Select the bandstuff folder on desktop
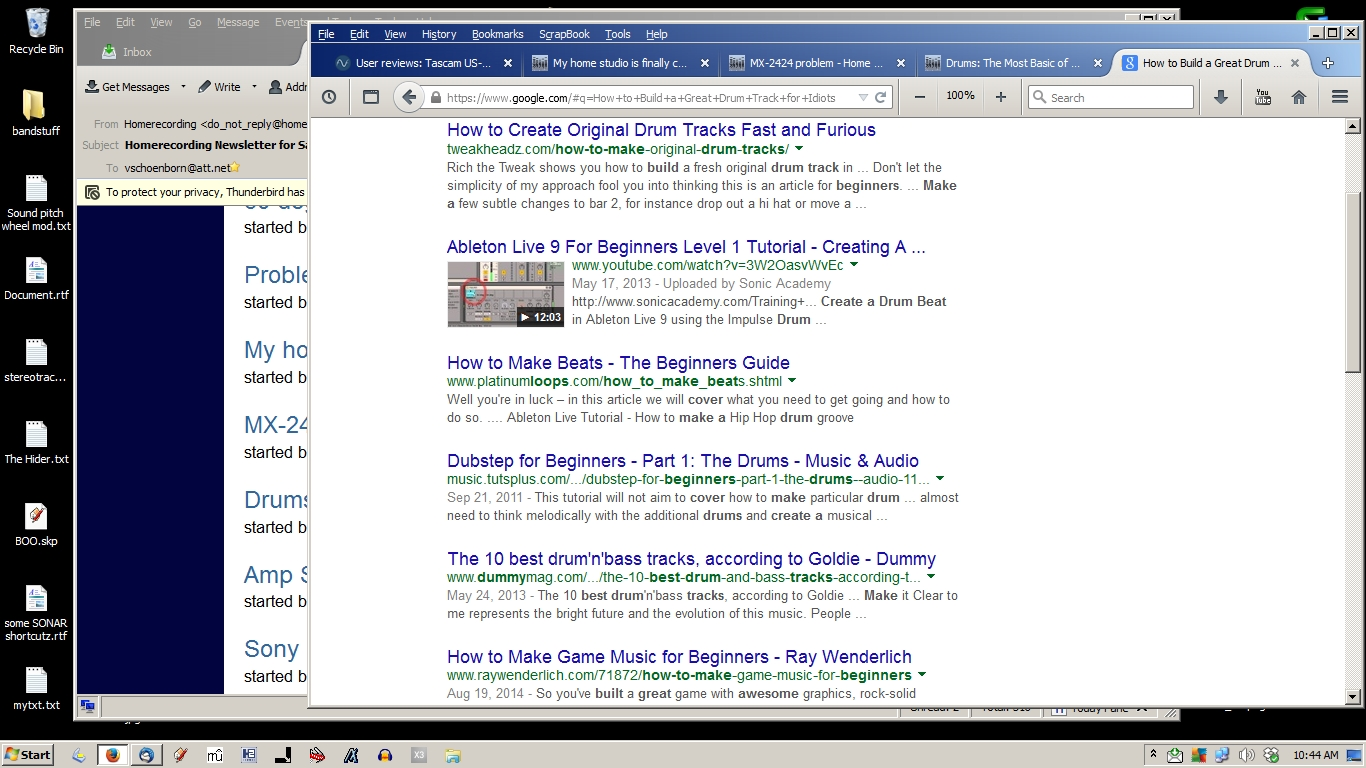 point(36,113)
